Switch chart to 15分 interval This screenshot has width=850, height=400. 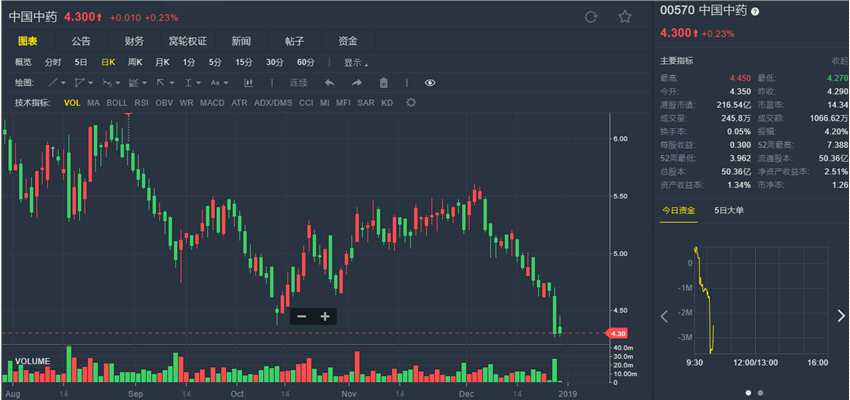coord(244,63)
